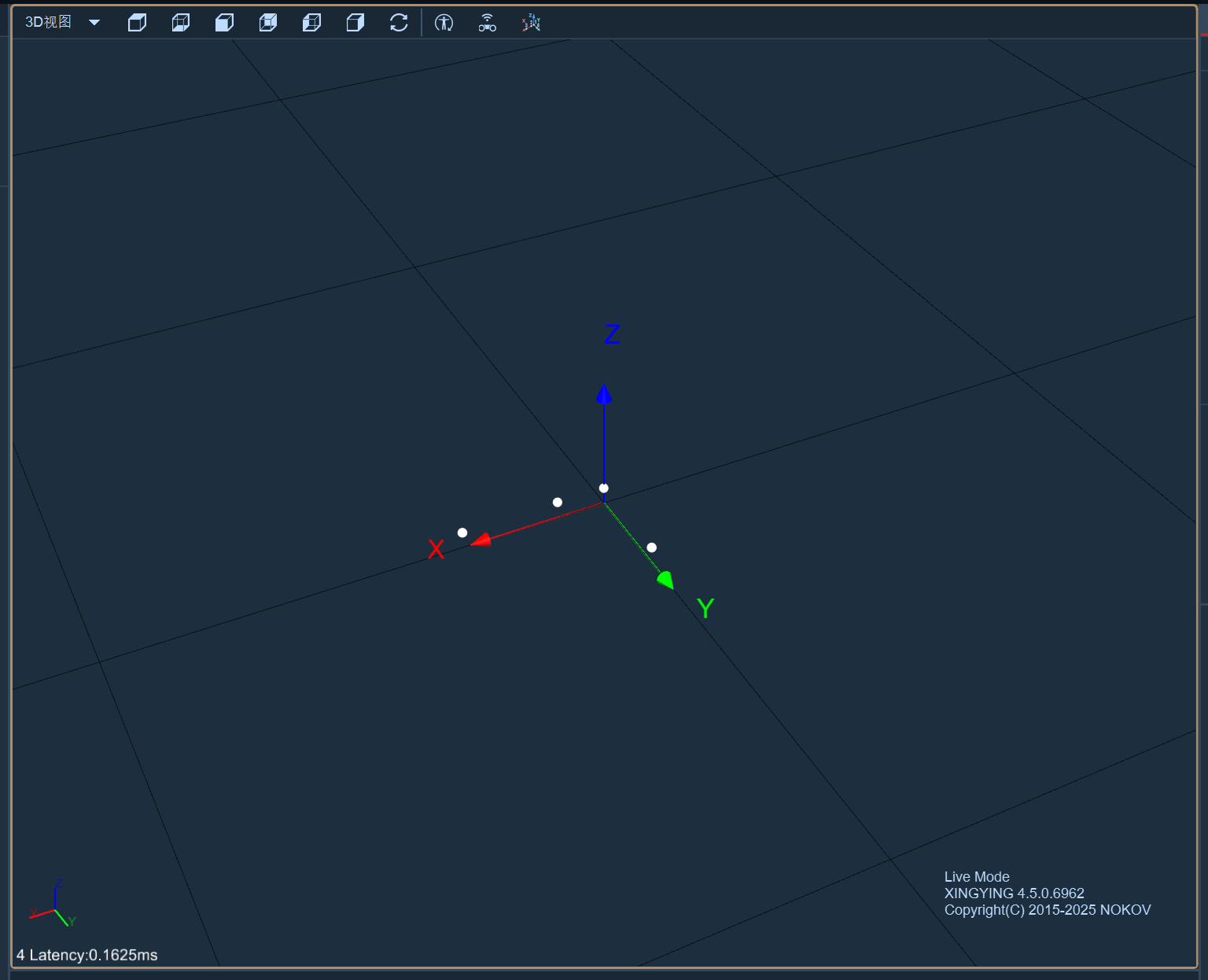
Task: Switch to bottom view wireframe cube icon
Action: point(181,23)
